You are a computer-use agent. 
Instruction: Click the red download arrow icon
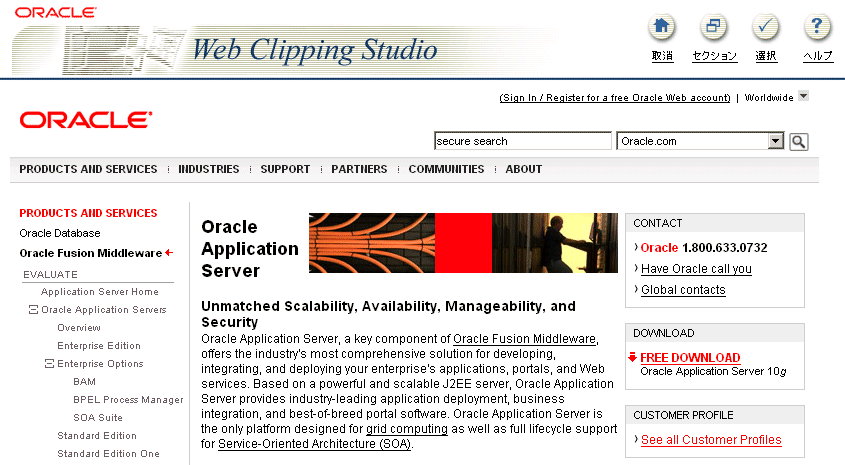[x=633, y=357]
